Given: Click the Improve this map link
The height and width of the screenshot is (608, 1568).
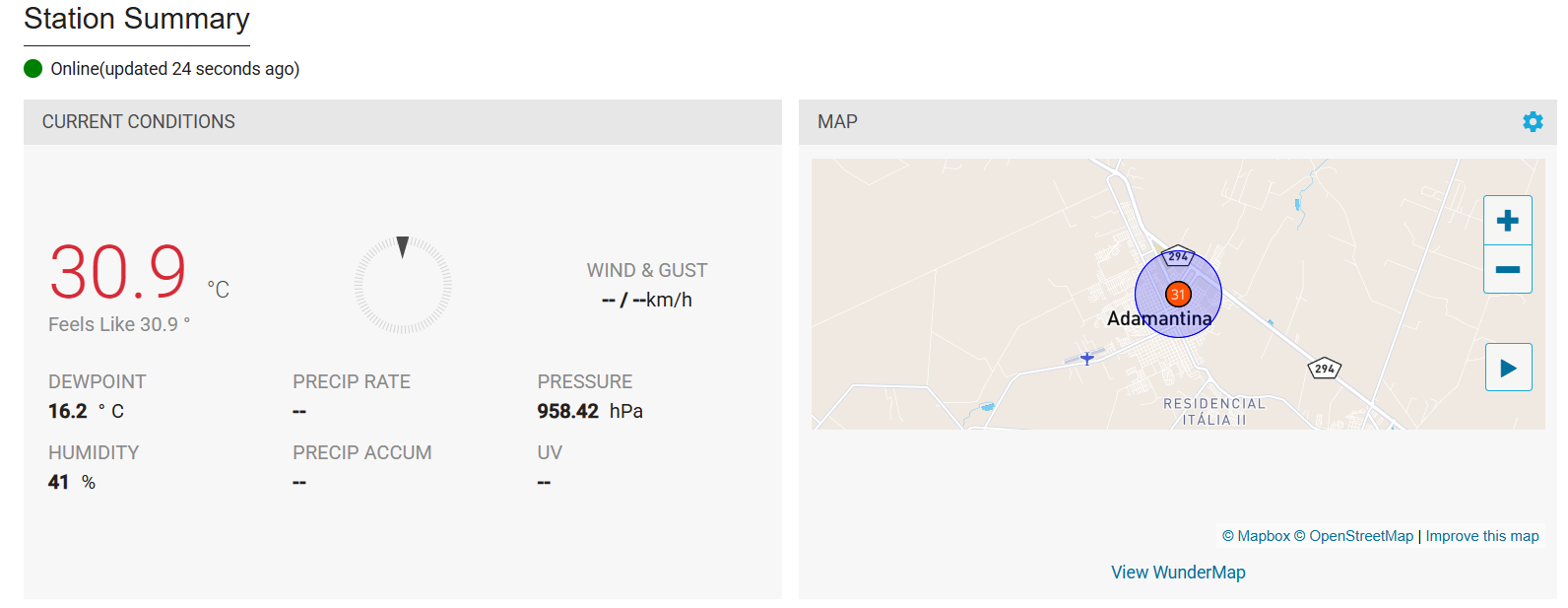Looking at the screenshot, I should (1482, 536).
